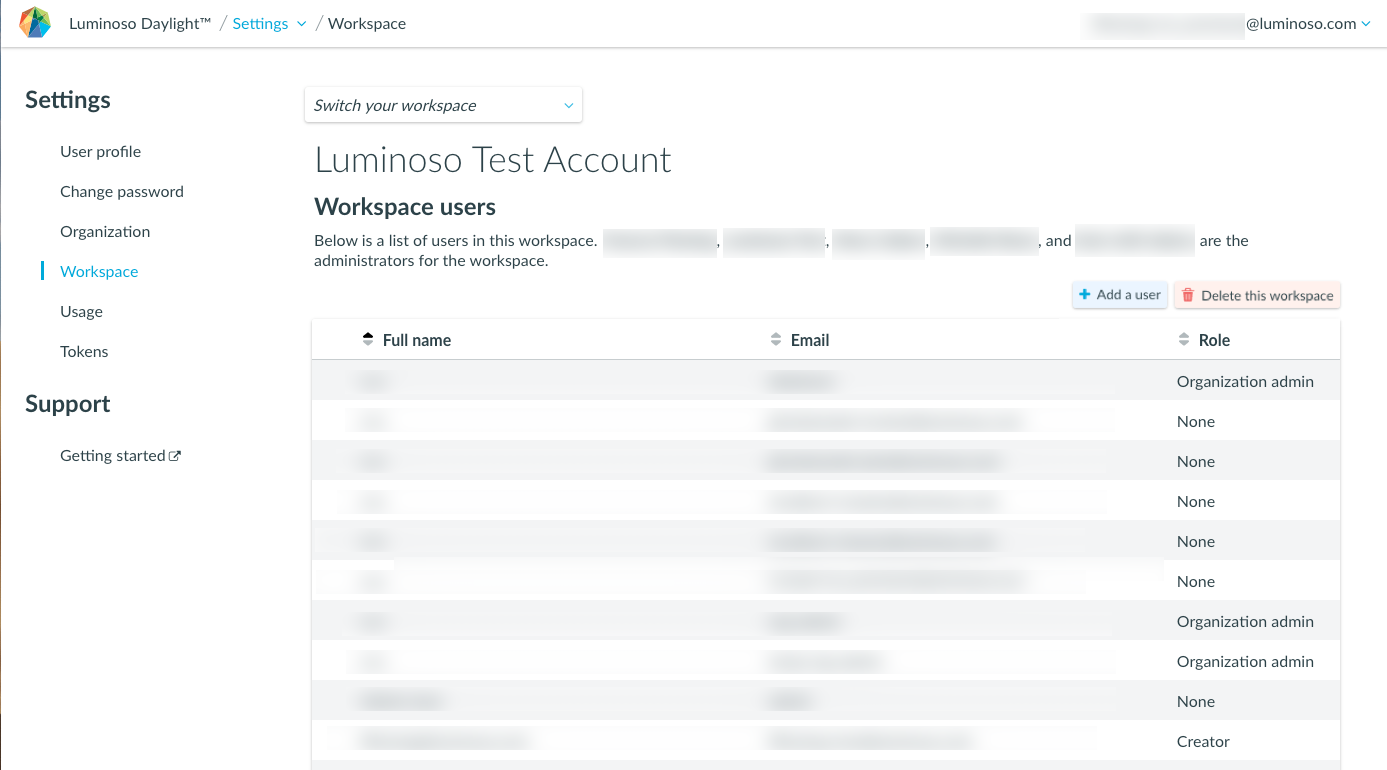Click the Role sort arrows
This screenshot has height=770, width=1387.
(x=1184, y=340)
